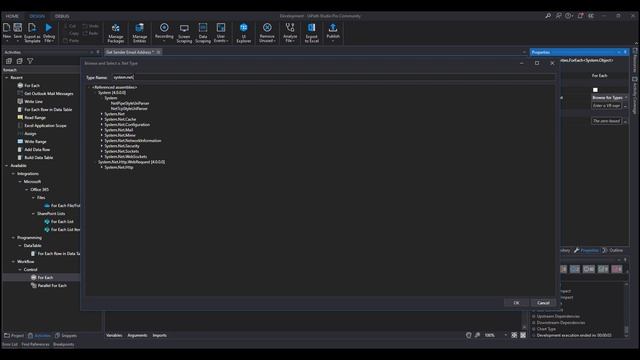Screen dimensions: 640x360
Task: Open the Breakpoints panel
Action: click(64, 344)
